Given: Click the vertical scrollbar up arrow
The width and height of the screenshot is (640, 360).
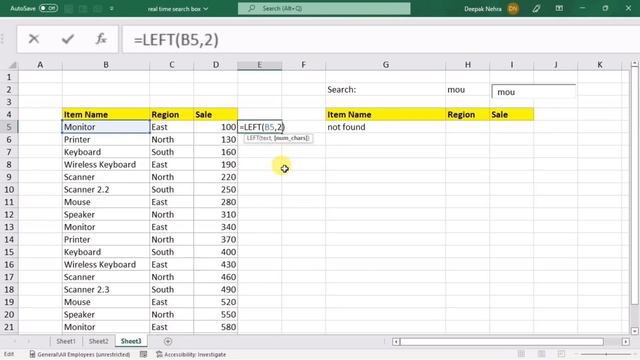Looking at the screenshot, I should click(x=634, y=64).
